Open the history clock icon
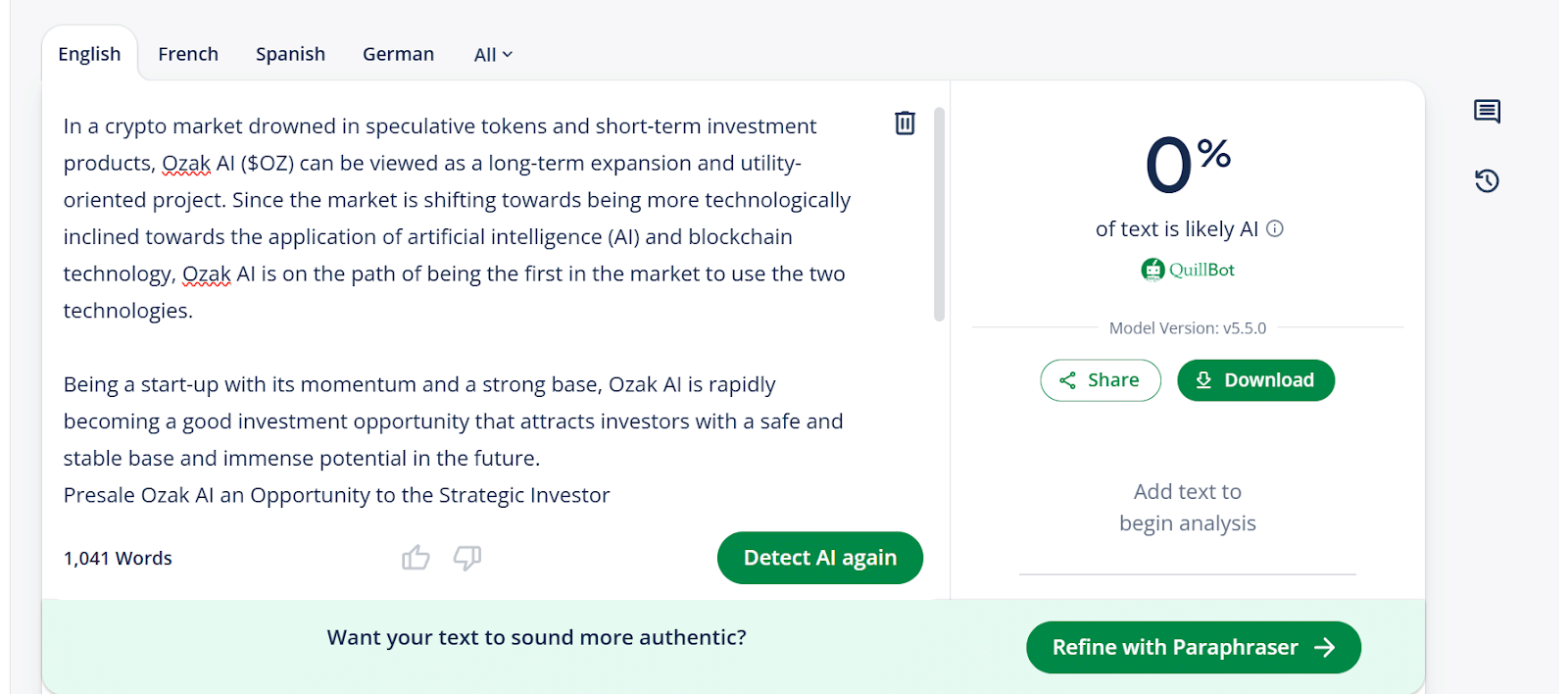The width and height of the screenshot is (1568, 694). click(1487, 180)
